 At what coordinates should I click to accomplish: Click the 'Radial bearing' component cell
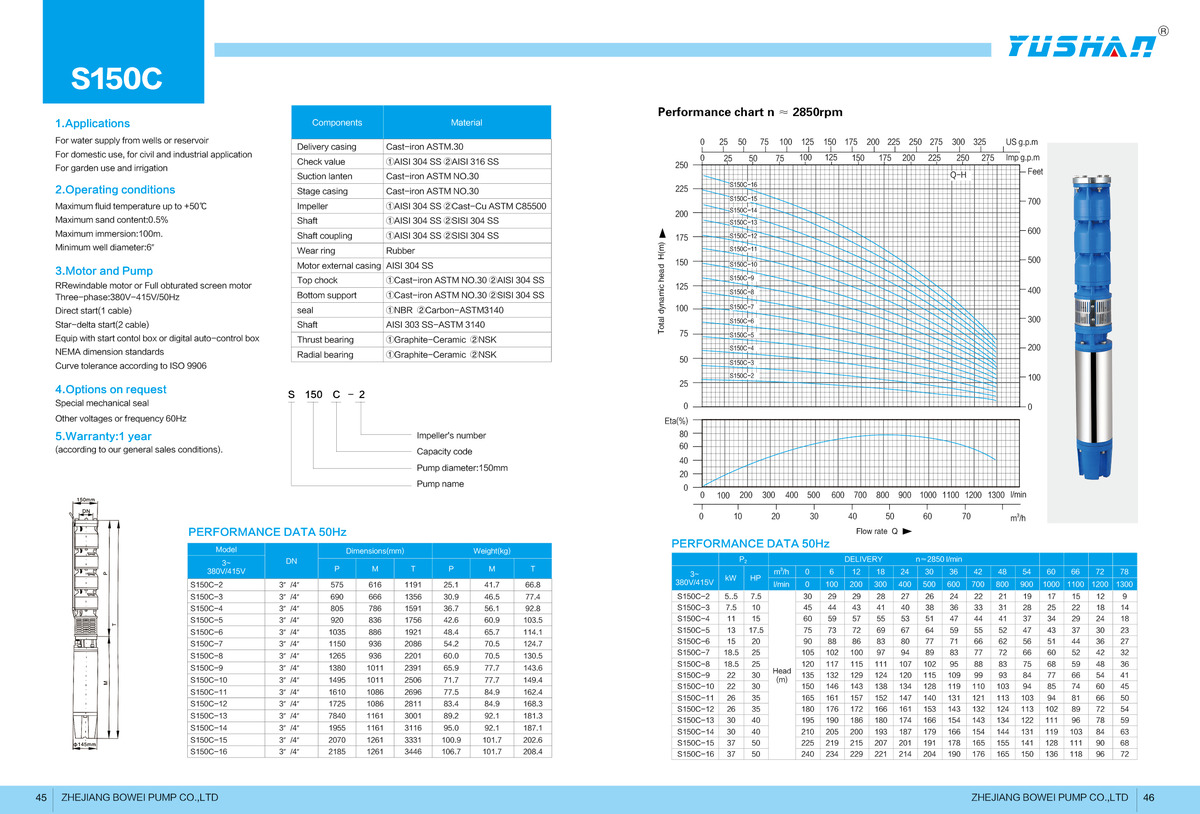pos(337,354)
